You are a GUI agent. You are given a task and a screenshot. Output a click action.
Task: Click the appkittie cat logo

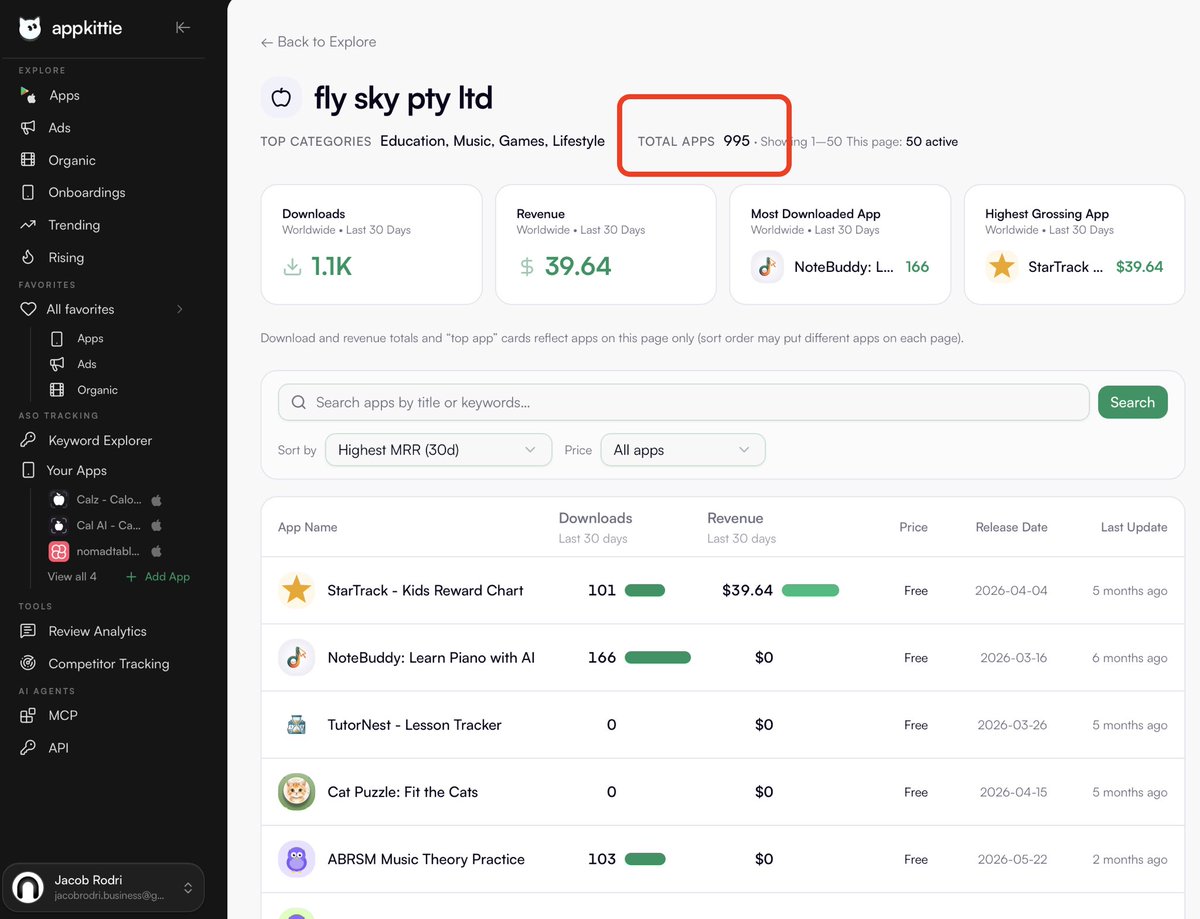tap(30, 28)
